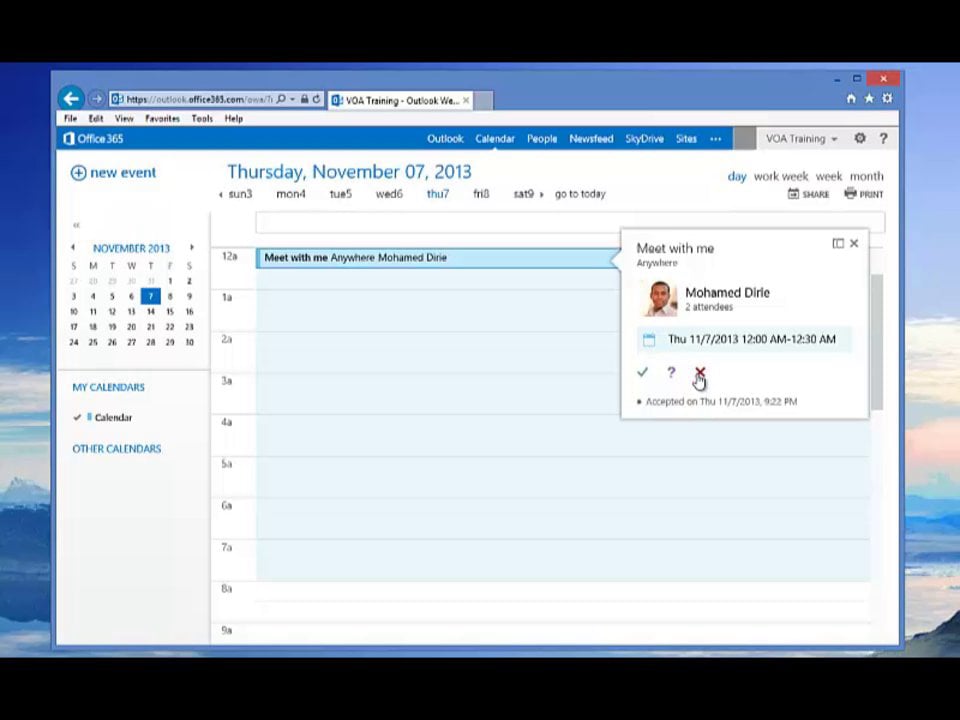Click the Meet with me calendar event
The width and height of the screenshot is (960, 720).
[x=438, y=258]
